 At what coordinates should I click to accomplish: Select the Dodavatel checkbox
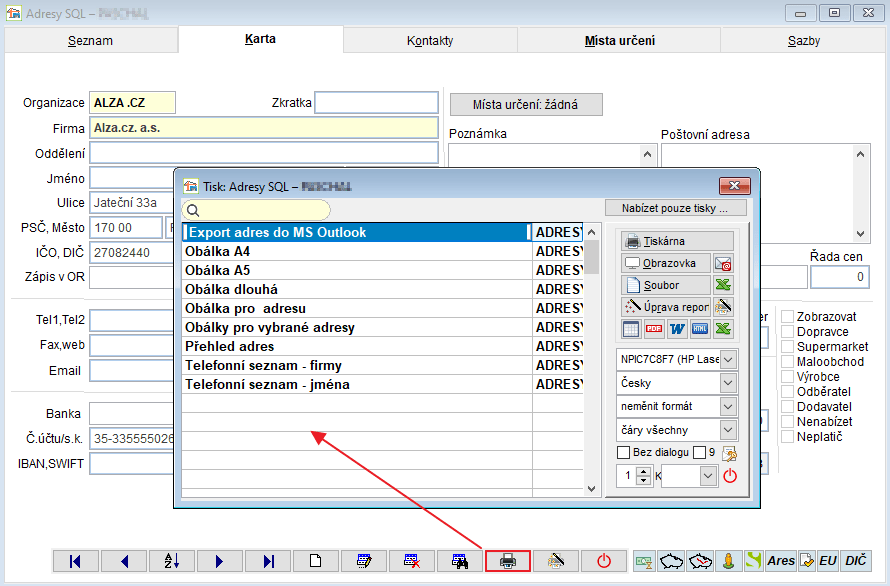787,407
